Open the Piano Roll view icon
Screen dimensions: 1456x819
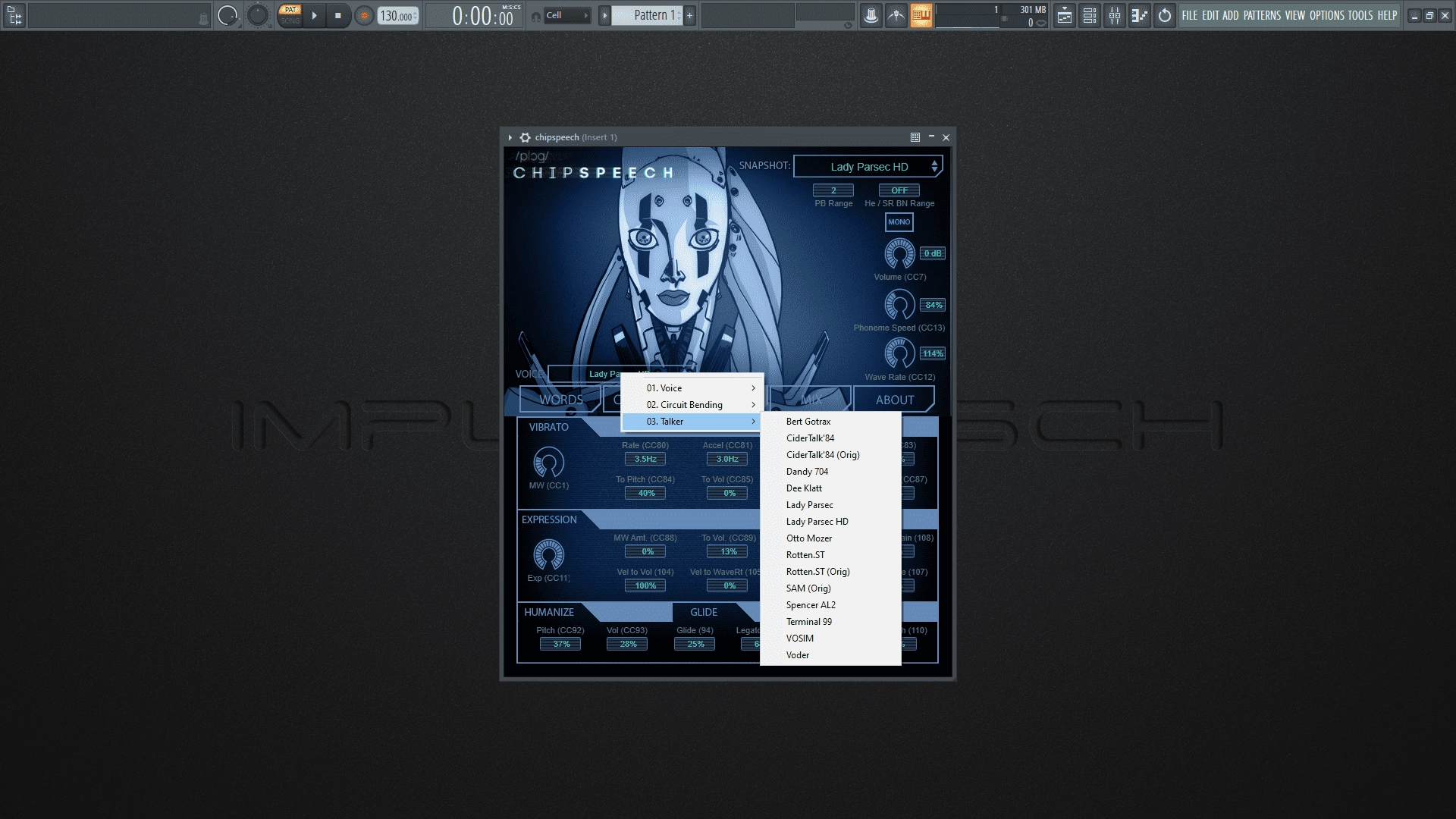coord(1140,15)
